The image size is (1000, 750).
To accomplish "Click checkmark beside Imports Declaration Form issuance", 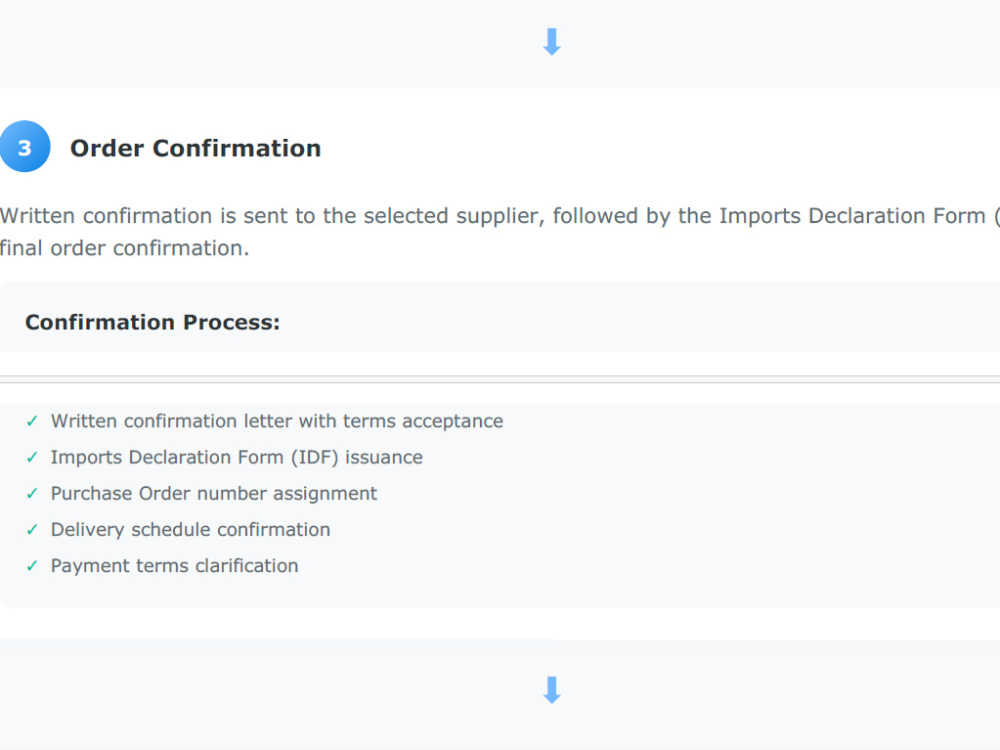I will pyautogui.click(x=32, y=457).
